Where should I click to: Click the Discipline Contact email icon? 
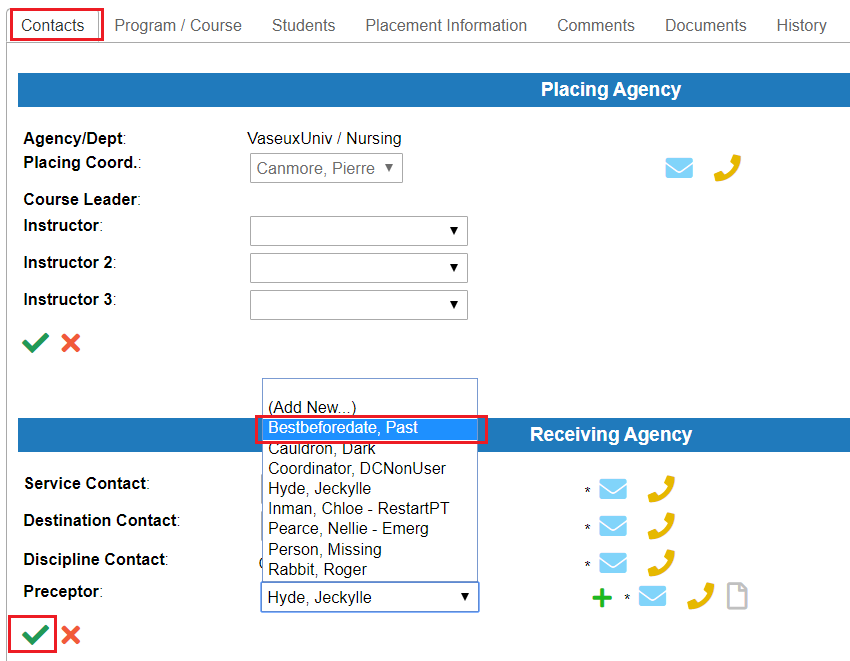613,563
